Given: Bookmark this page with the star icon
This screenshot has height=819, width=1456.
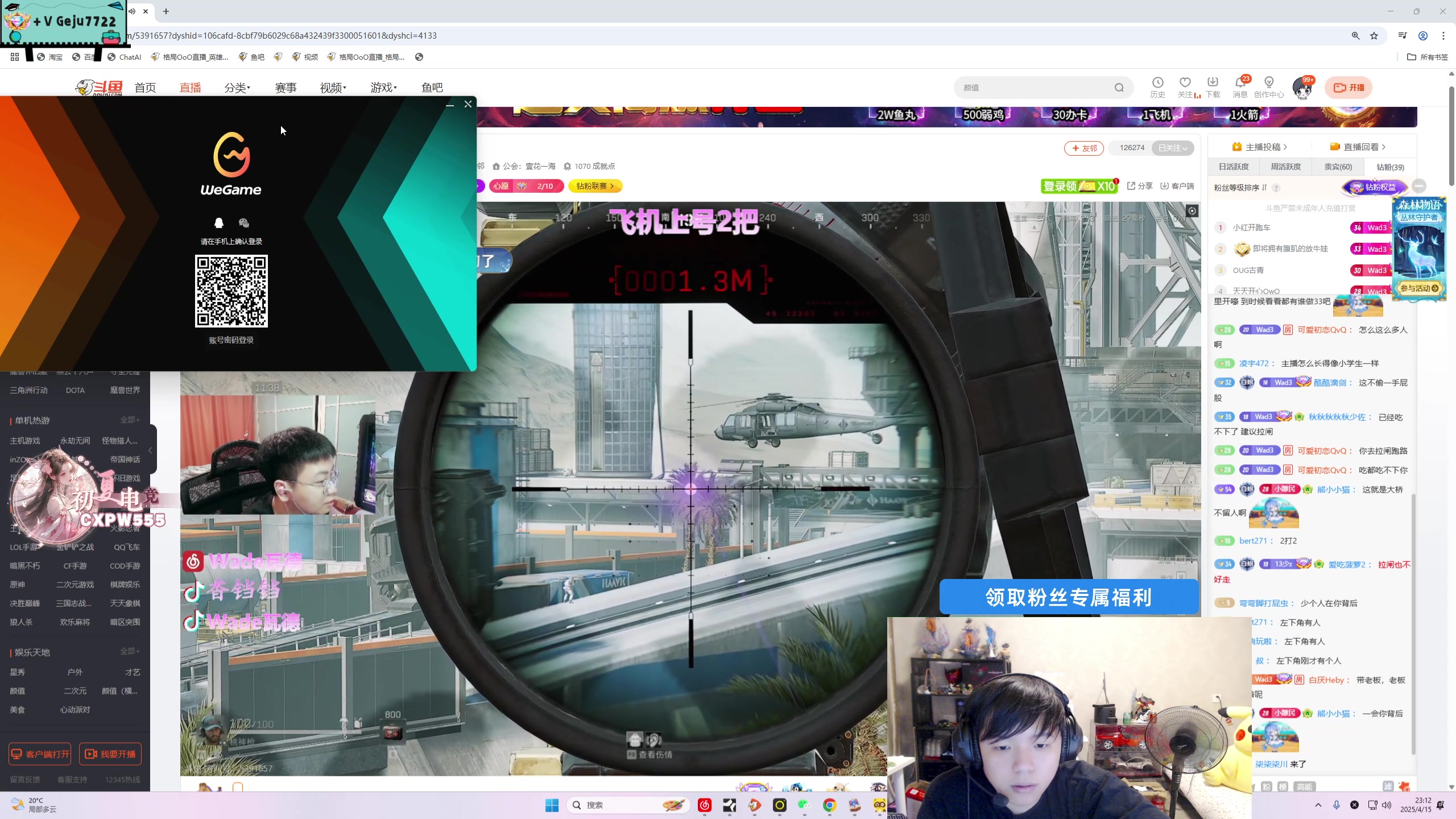Looking at the screenshot, I should (x=1374, y=35).
